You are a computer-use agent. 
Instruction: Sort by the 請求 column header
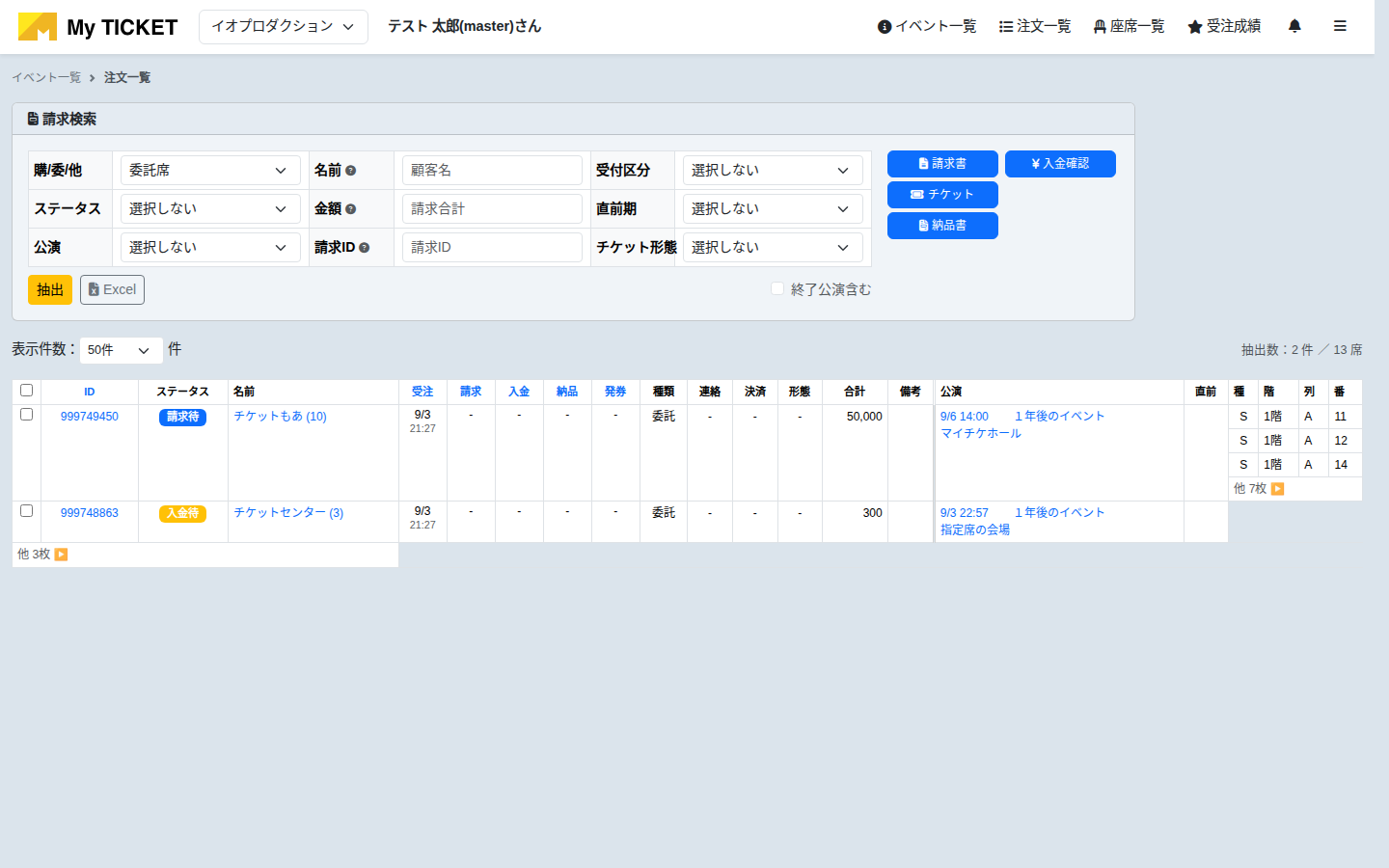point(471,392)
